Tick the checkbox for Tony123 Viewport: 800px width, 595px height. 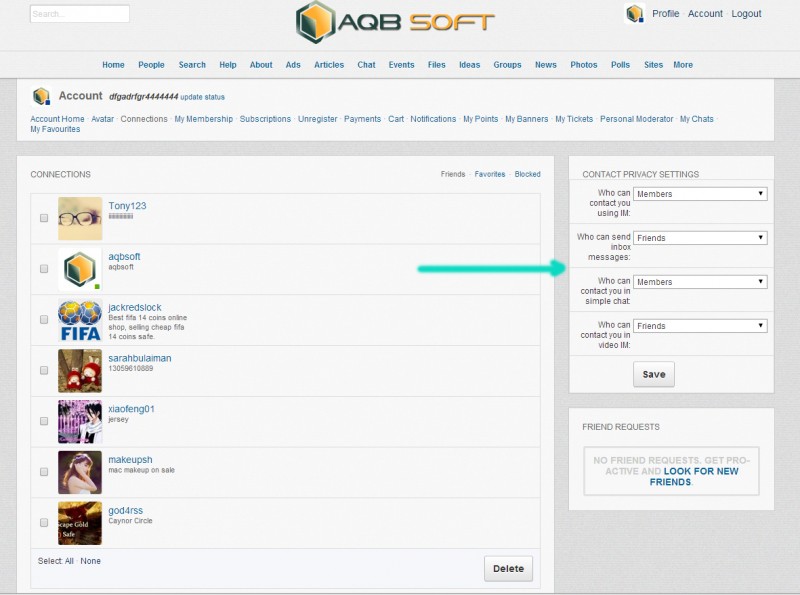tap(44, 218)
